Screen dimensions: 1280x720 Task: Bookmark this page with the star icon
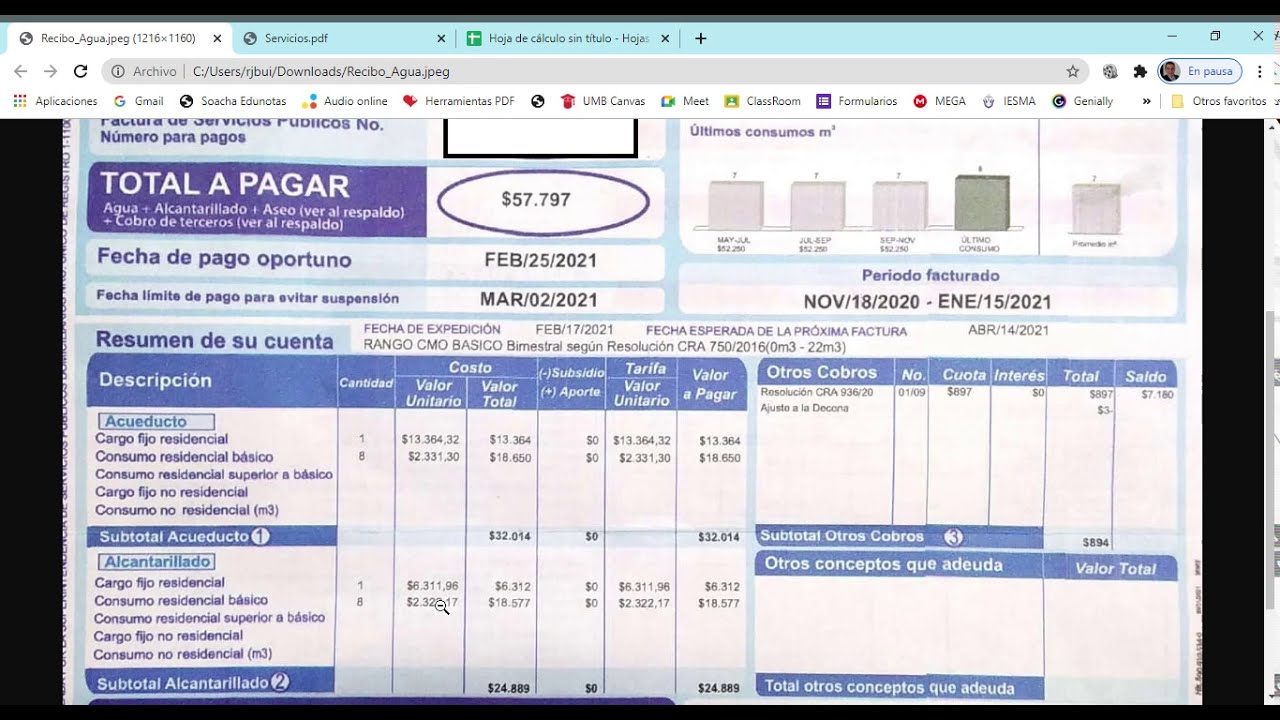(1073, 71)
